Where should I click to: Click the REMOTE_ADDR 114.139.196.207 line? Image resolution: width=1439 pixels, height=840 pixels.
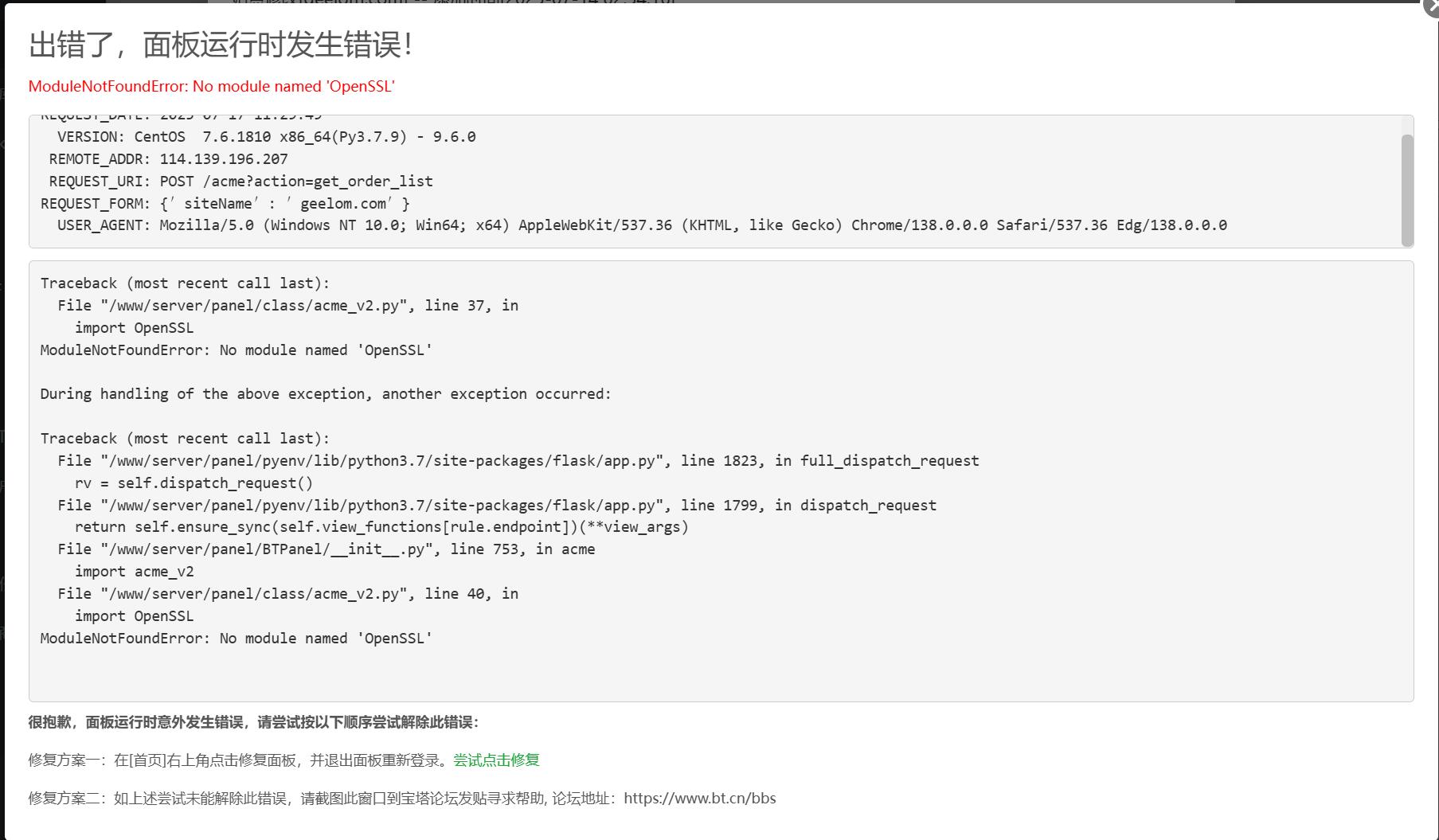pos(168,158)
